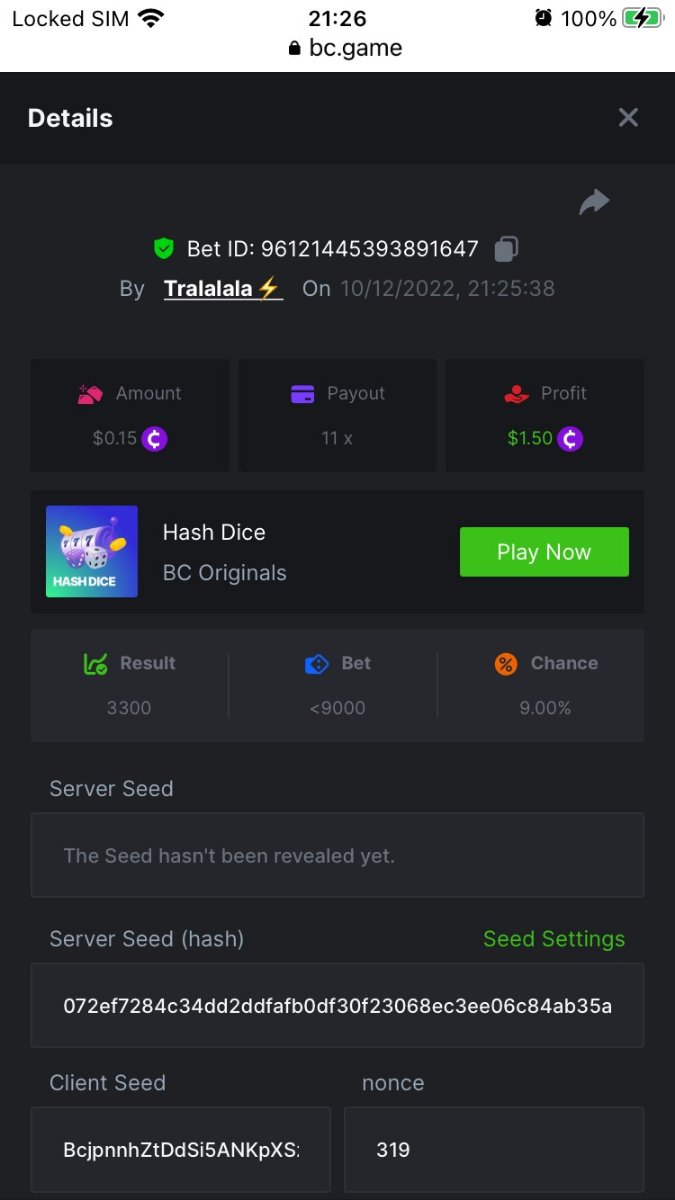
Task: Click the purple coin beside $1.50 profit
Action: point(570,438)
